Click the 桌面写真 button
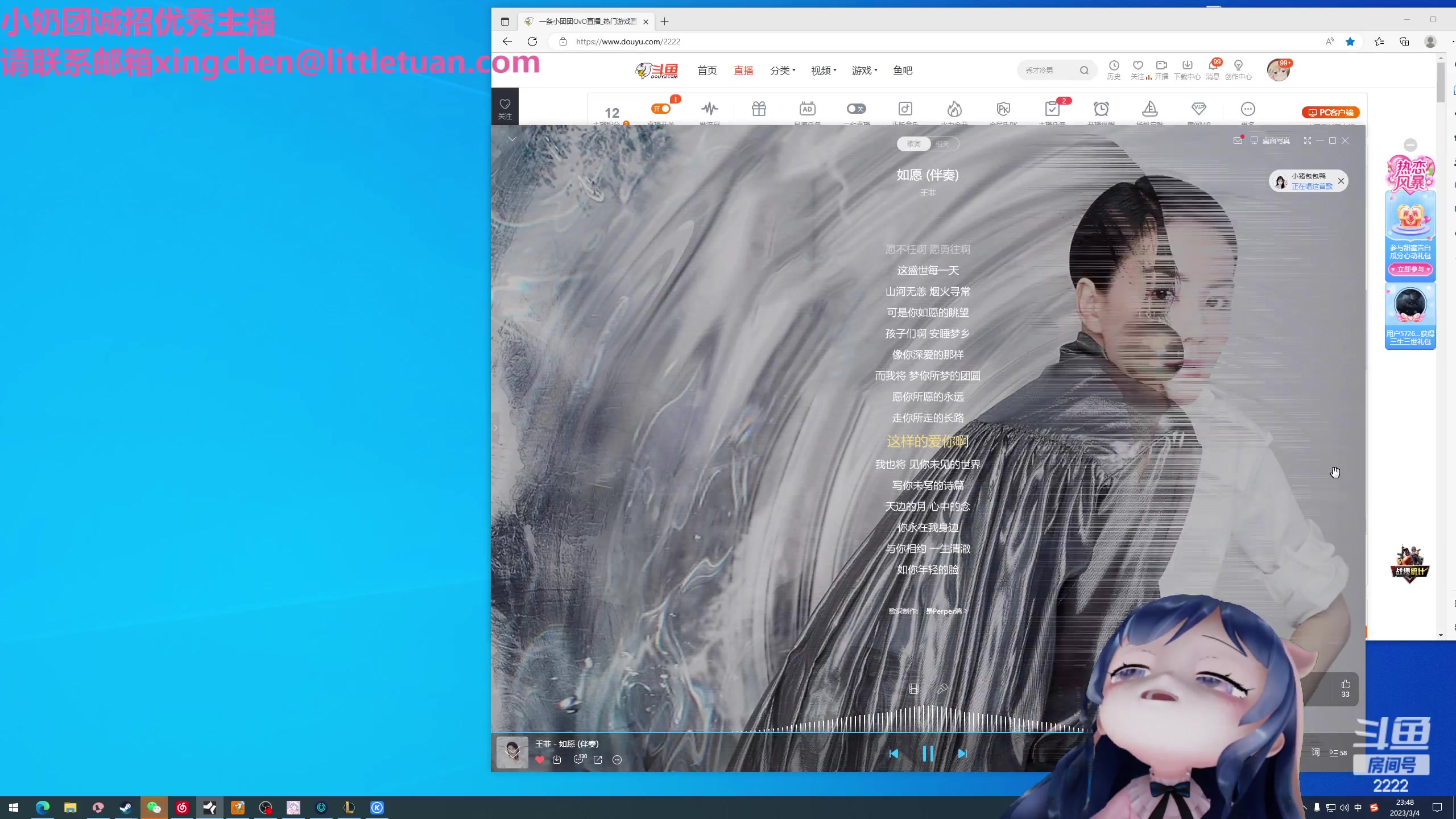This screenshot has height=819, width=1456. coord(1270,140)
